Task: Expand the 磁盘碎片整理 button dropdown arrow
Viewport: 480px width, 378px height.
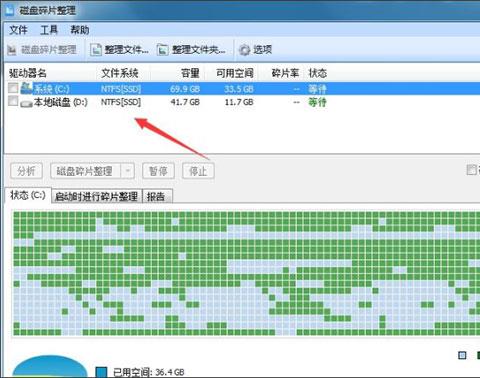Action: (128, 171)
